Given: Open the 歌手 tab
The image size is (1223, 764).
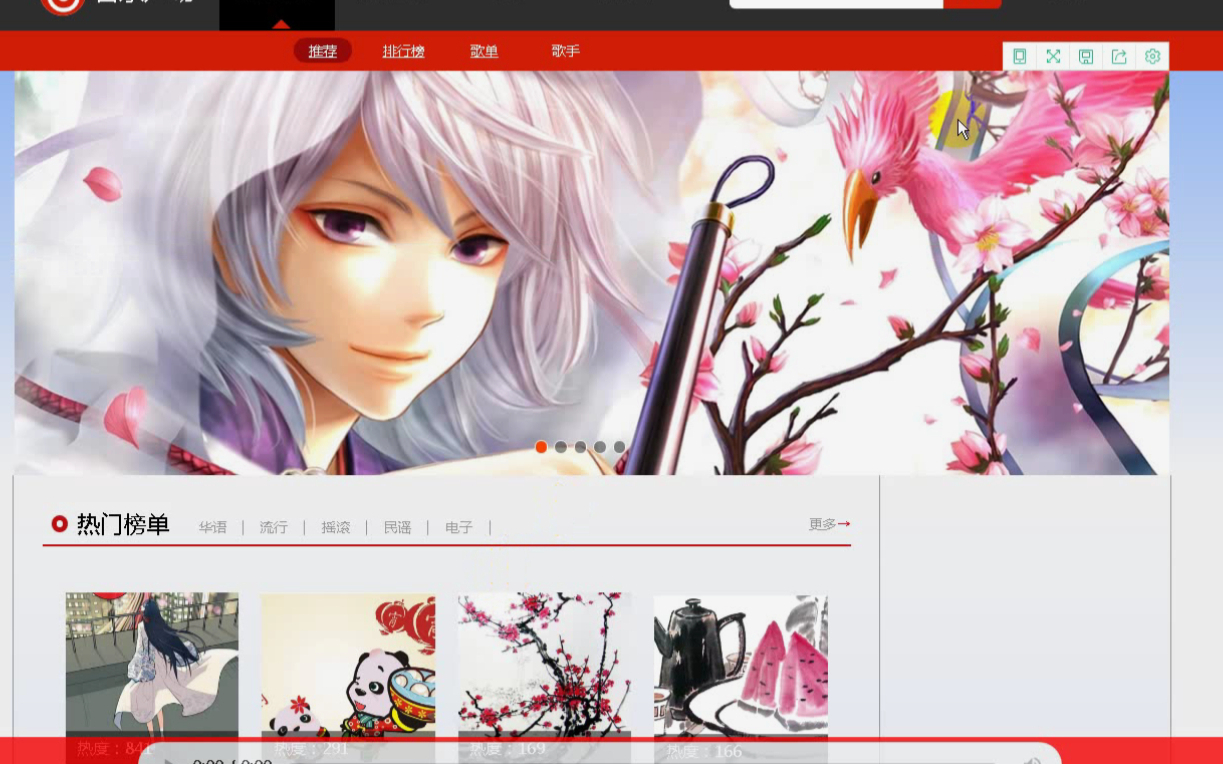Looking at the screenshot, I should [565, 51].
